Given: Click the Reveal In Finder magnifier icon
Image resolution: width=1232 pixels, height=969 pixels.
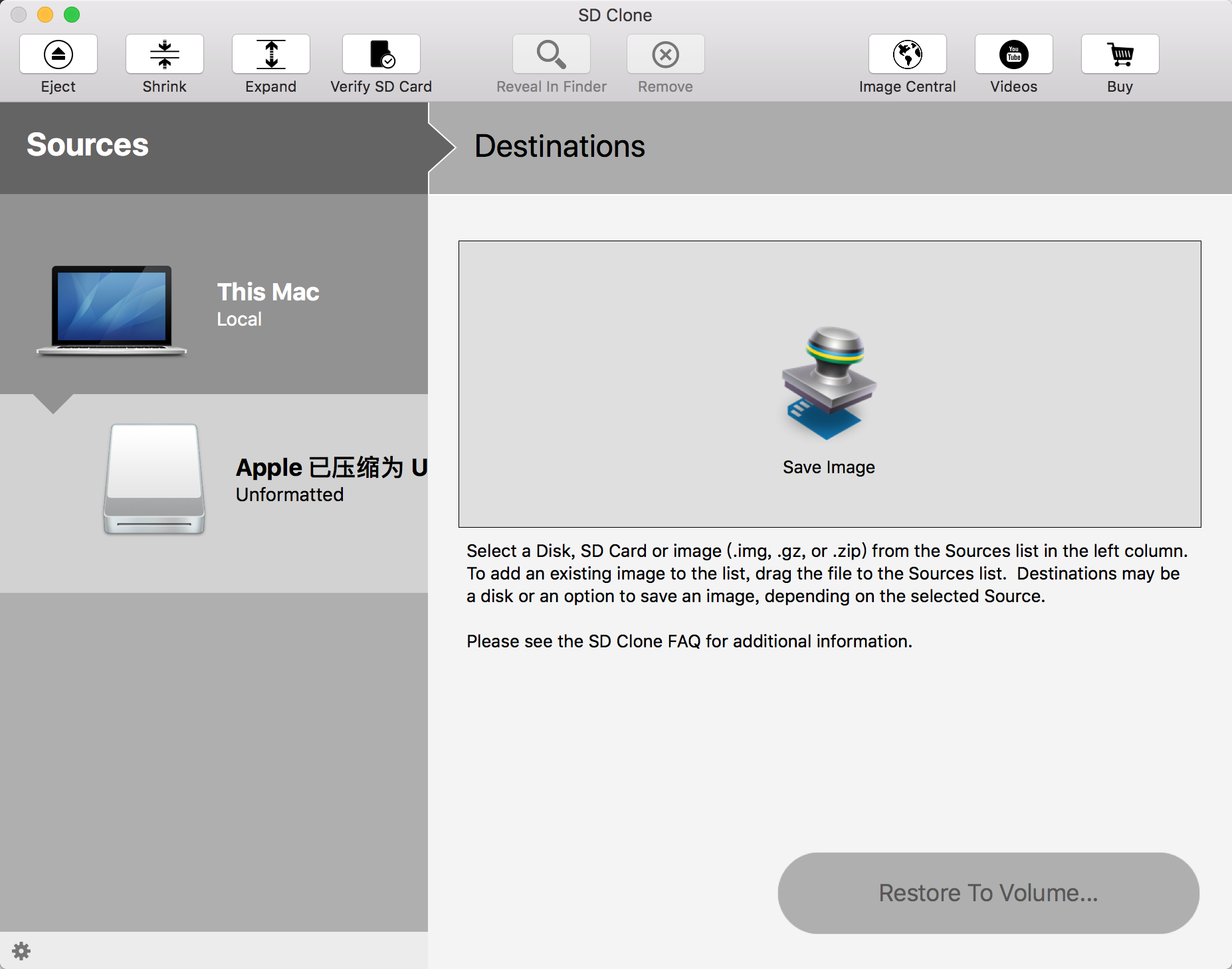Looking at the screenshot, I should tap(552, 54).
